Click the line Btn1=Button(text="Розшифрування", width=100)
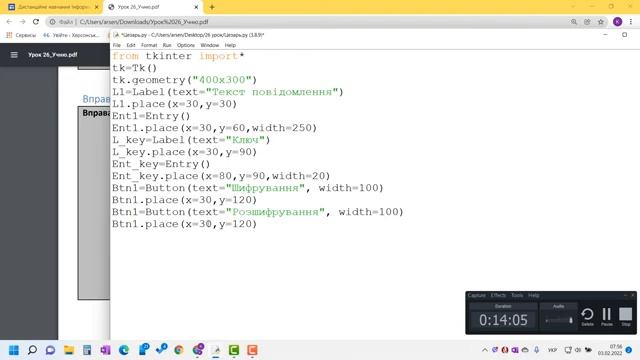This screenshot has width=640, height=360. pyautogui.click(x=258, y=212)
